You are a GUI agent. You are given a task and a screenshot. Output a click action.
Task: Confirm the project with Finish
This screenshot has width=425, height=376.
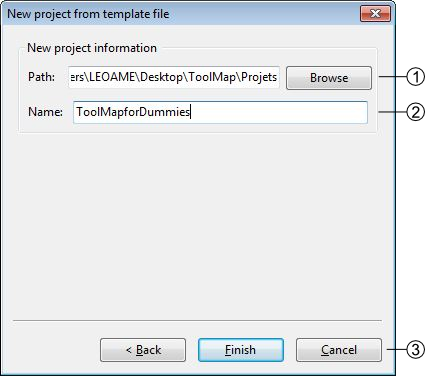[241, 350]
